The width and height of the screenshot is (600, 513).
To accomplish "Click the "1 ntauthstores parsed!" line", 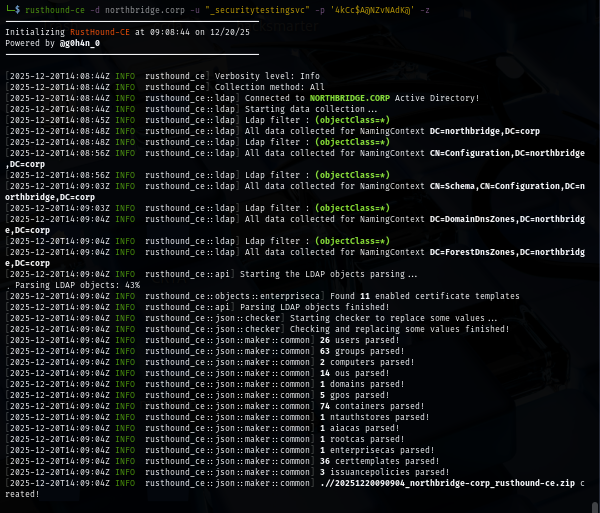I will coord(375,417).
